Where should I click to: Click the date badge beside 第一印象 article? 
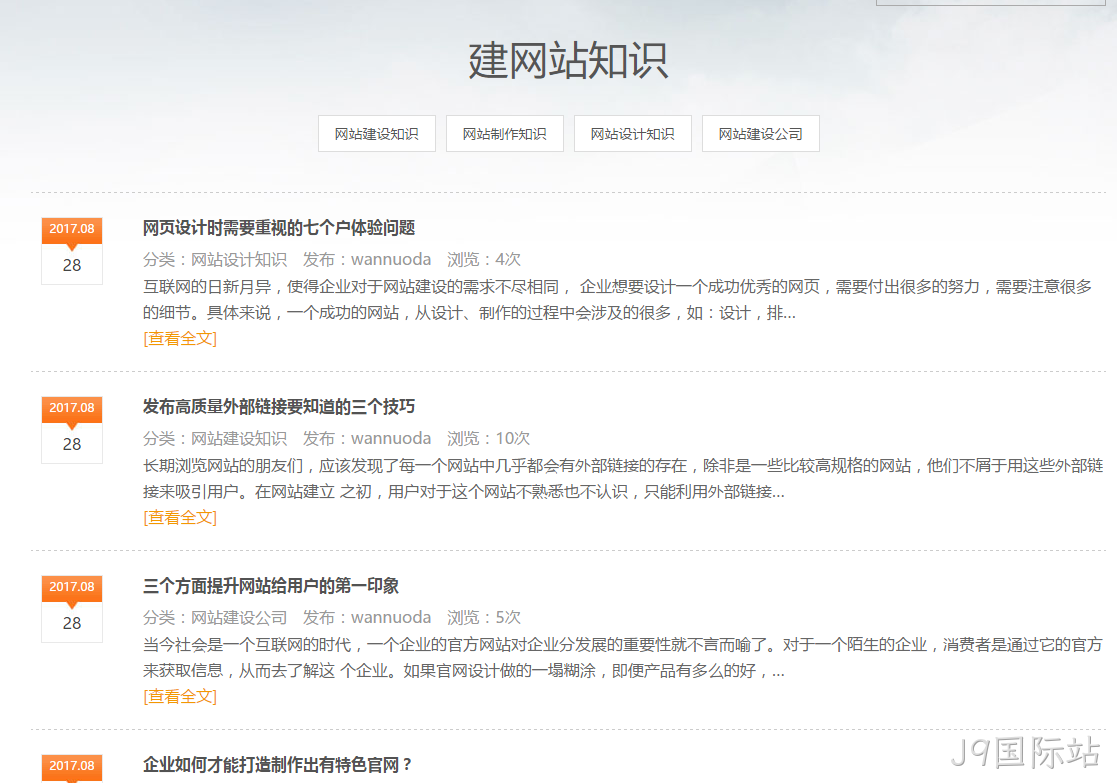72,608
